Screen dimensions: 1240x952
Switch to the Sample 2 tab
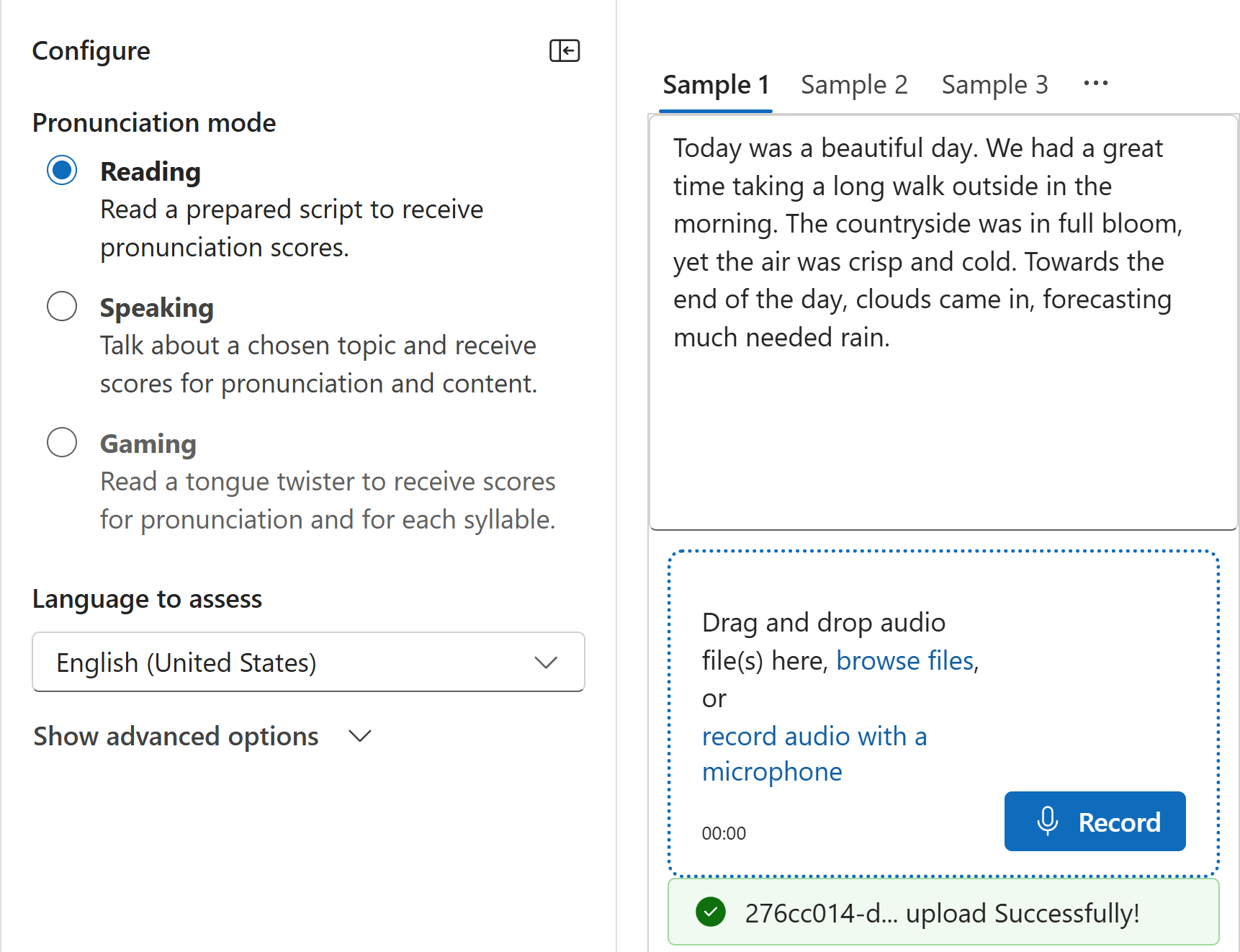(854, 84)
